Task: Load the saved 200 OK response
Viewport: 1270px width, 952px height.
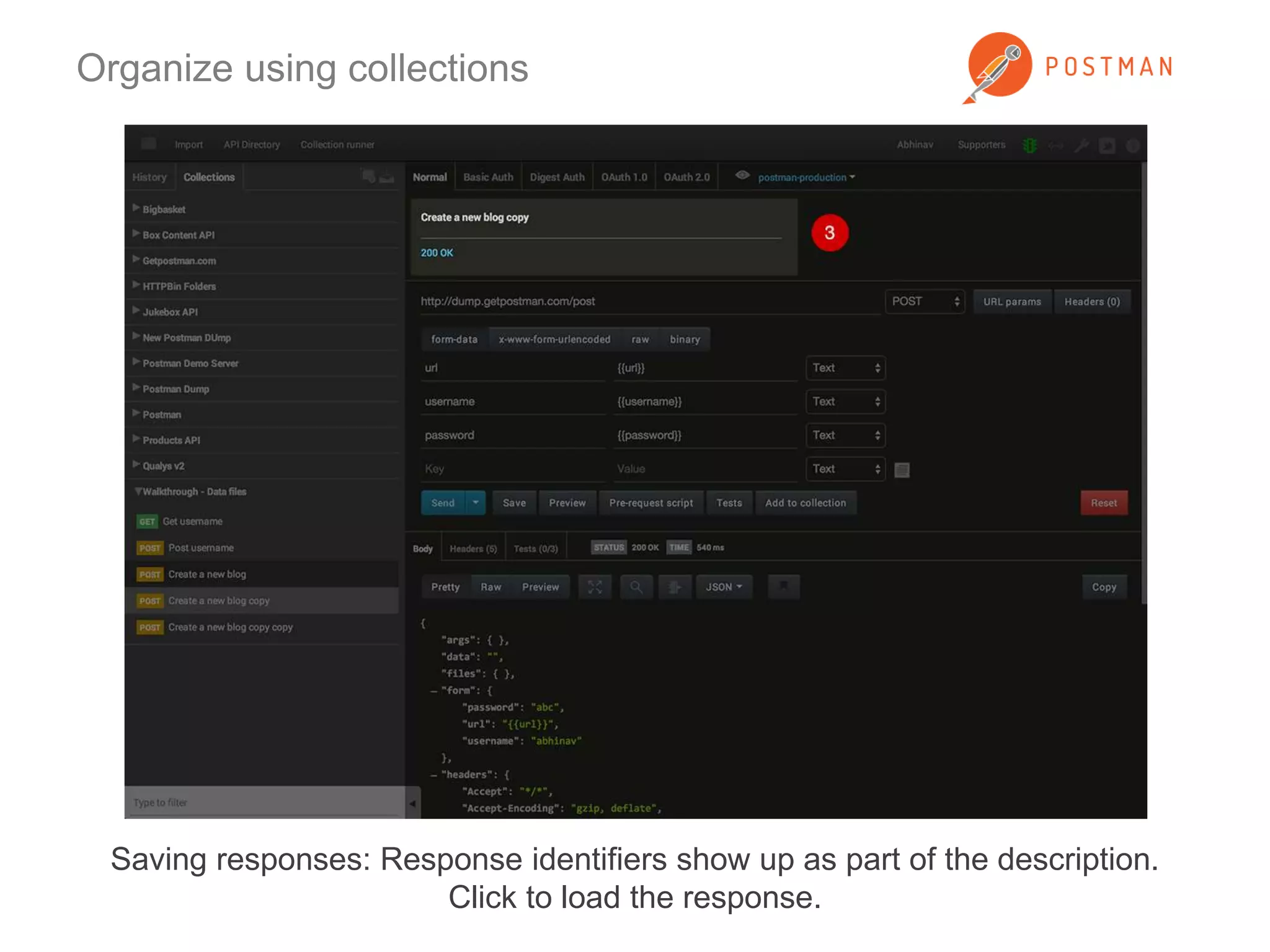Action: [437, 253]
